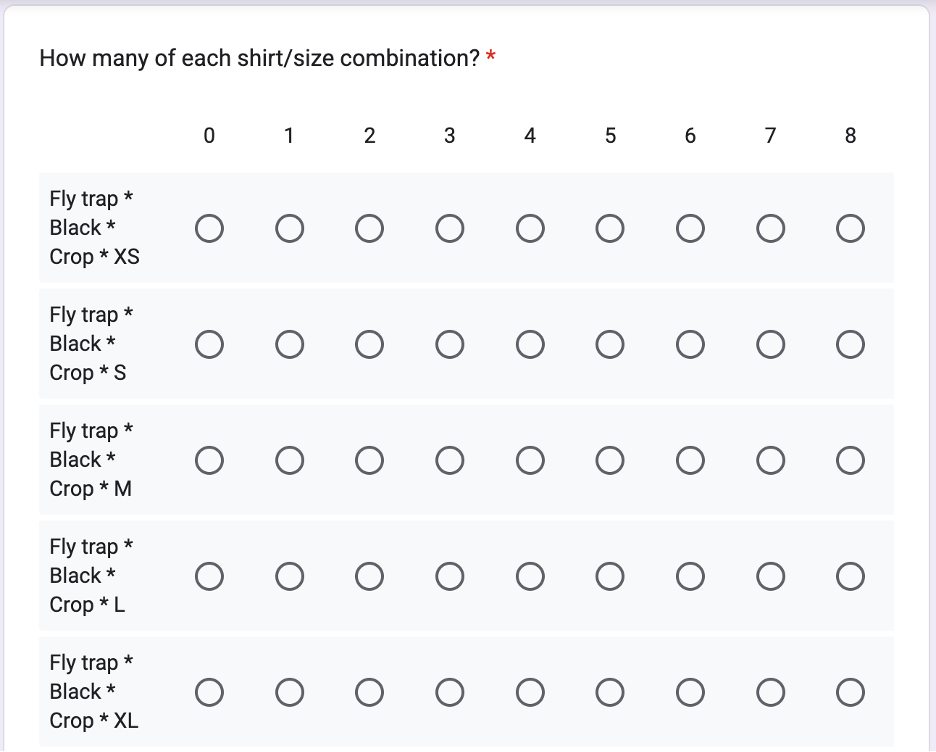Viewport: 936px width, 752px height.
Task: Choose 6 for Fly trap Black Crop M
Action: pos(690,461)
